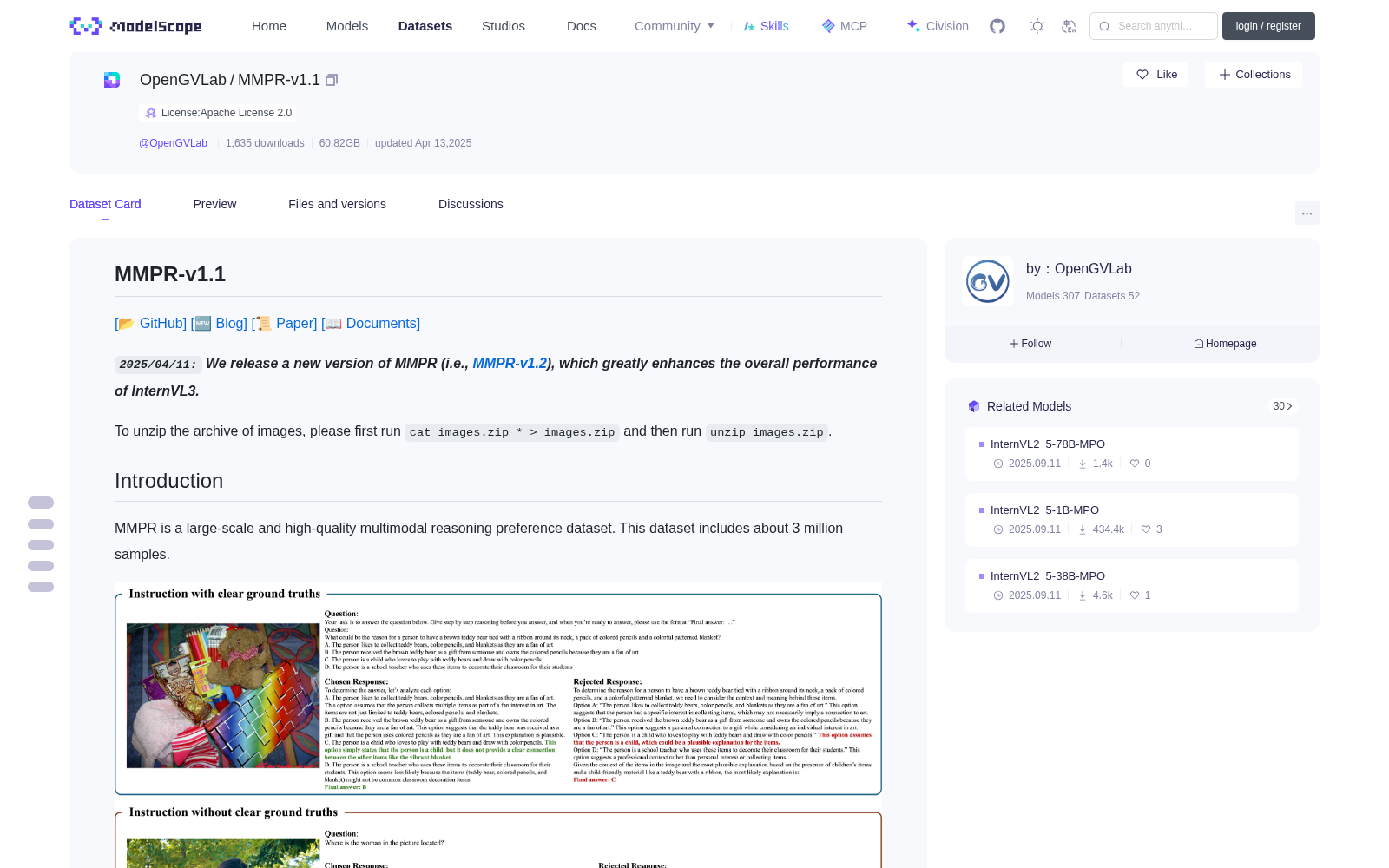Click the OpenGVLab organization logo

pos(988,281)
